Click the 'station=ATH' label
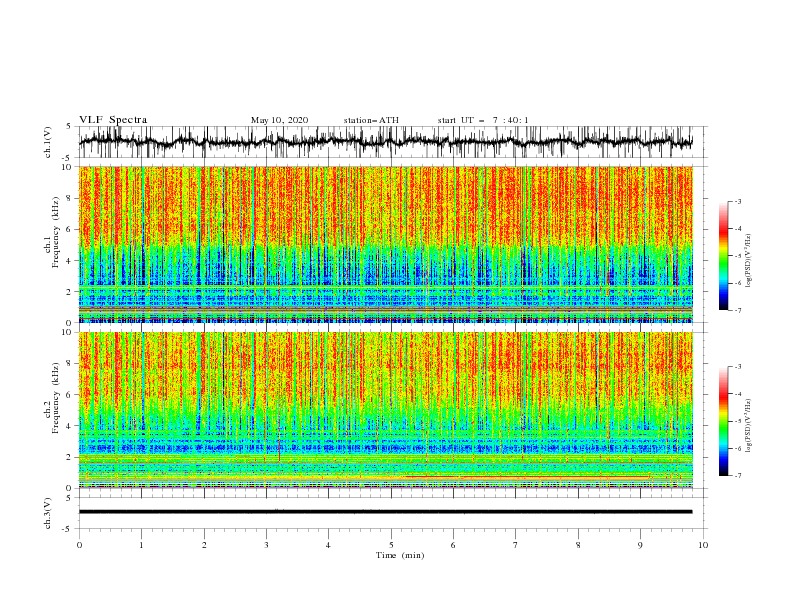The height and width of the screenshot is (612, 792). 371,120
